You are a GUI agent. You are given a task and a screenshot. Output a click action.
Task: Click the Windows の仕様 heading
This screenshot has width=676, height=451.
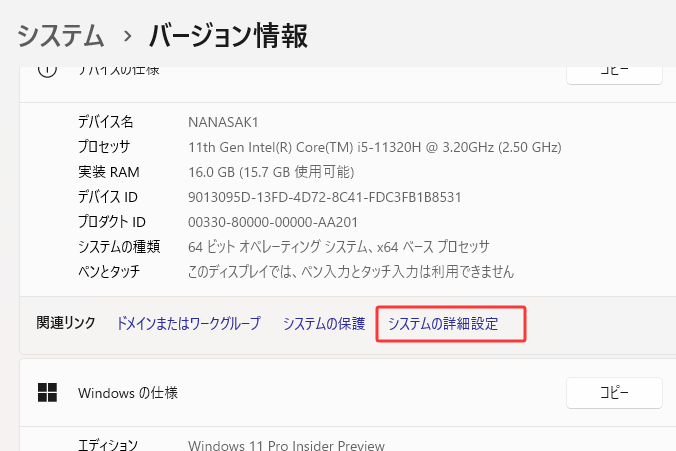tap(128, 393)
